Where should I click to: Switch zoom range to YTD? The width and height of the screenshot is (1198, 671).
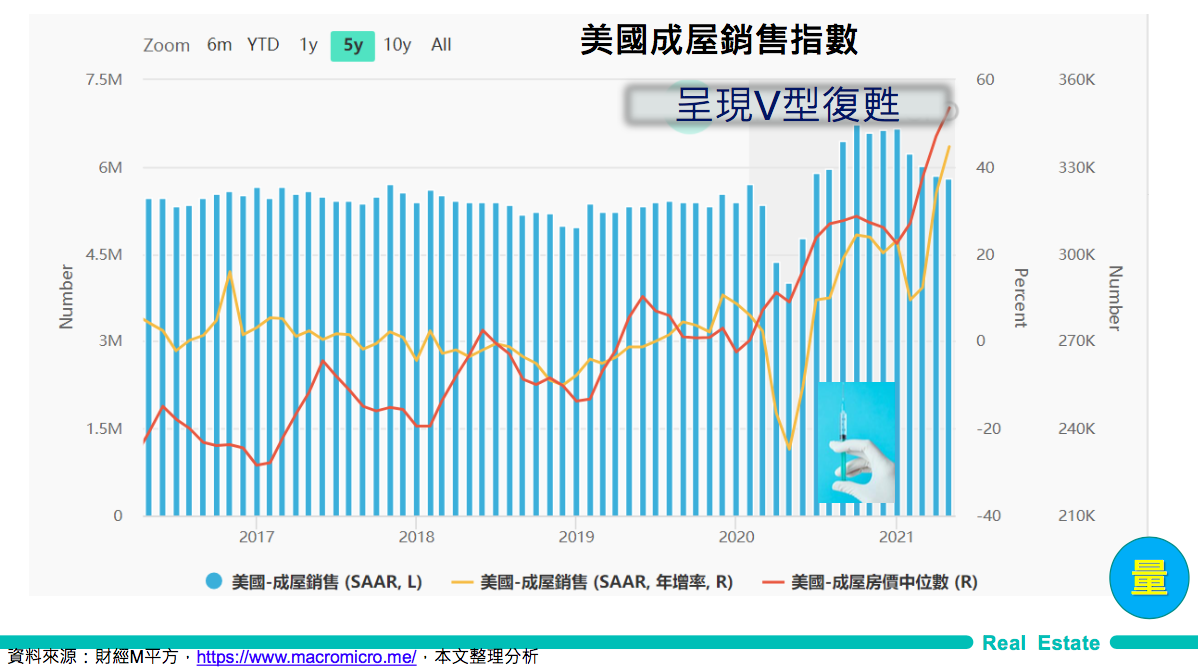[x=263, y=45]
